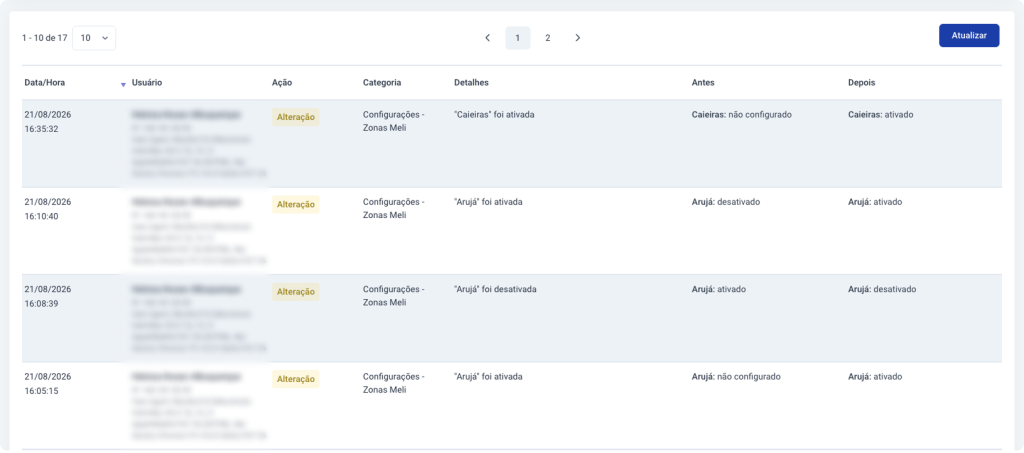This screenshot has height=453, width=1024.
Task: Click Configurações - Zonas Meli in 16:35:32 row
Action: [x=394, y=121]
